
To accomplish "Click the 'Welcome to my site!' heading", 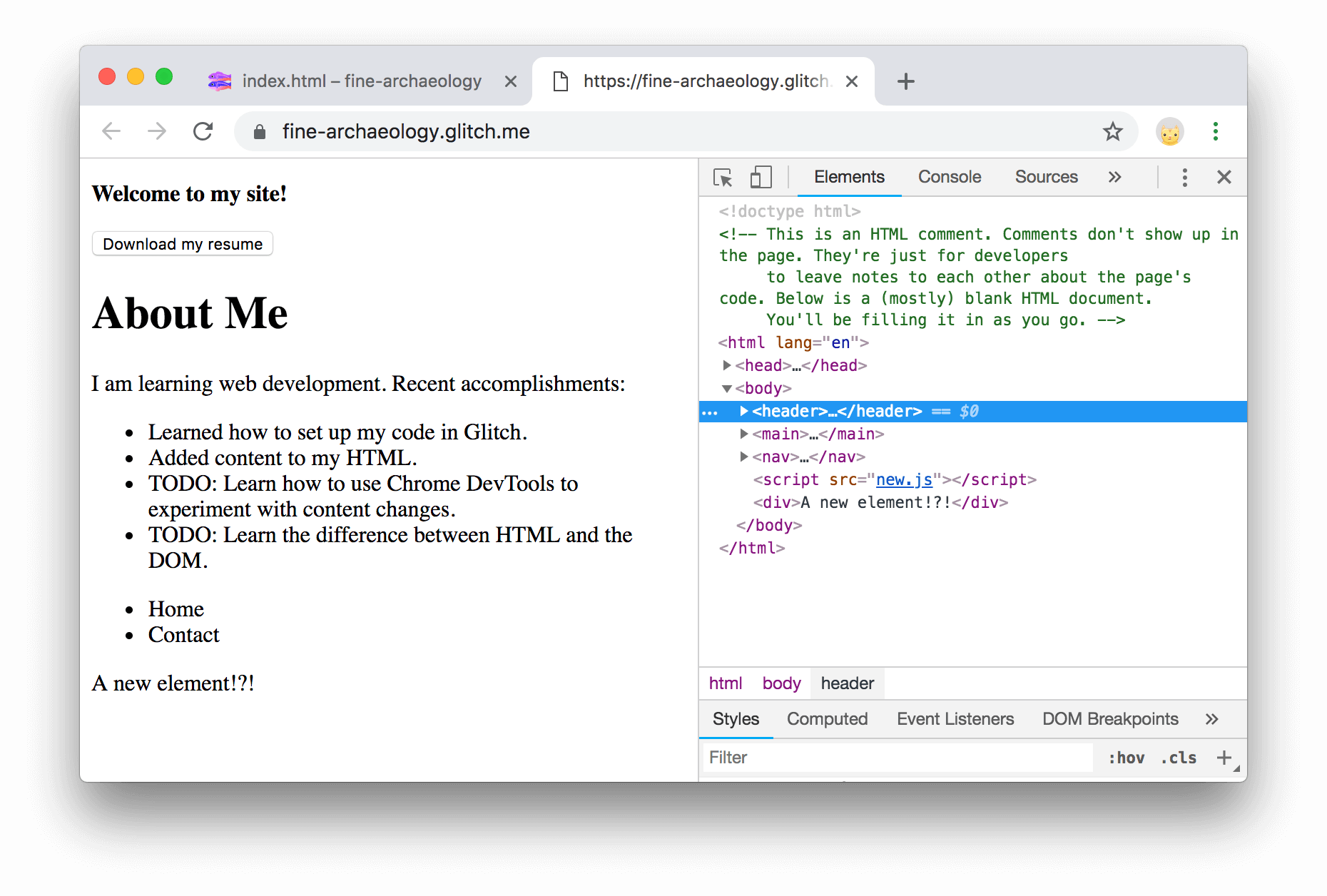I will point(189,193).
